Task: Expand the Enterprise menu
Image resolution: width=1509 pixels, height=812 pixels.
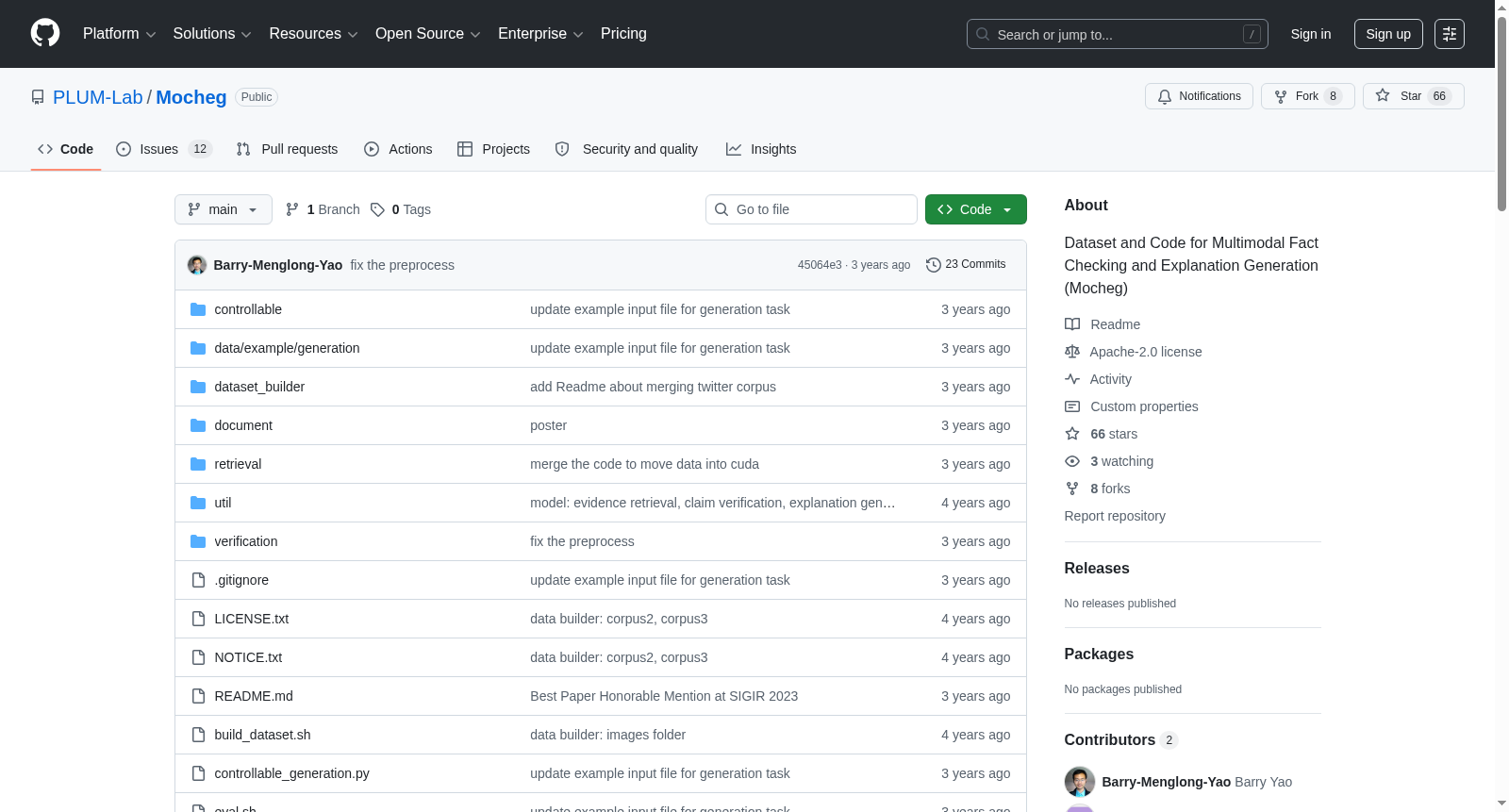Action: pos(540,33)
